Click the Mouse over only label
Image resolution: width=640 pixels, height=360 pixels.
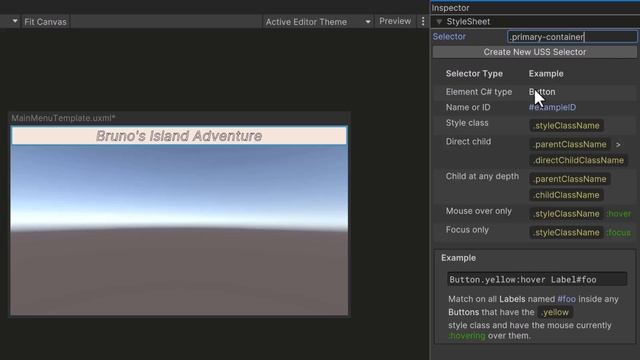coord(478,211)
